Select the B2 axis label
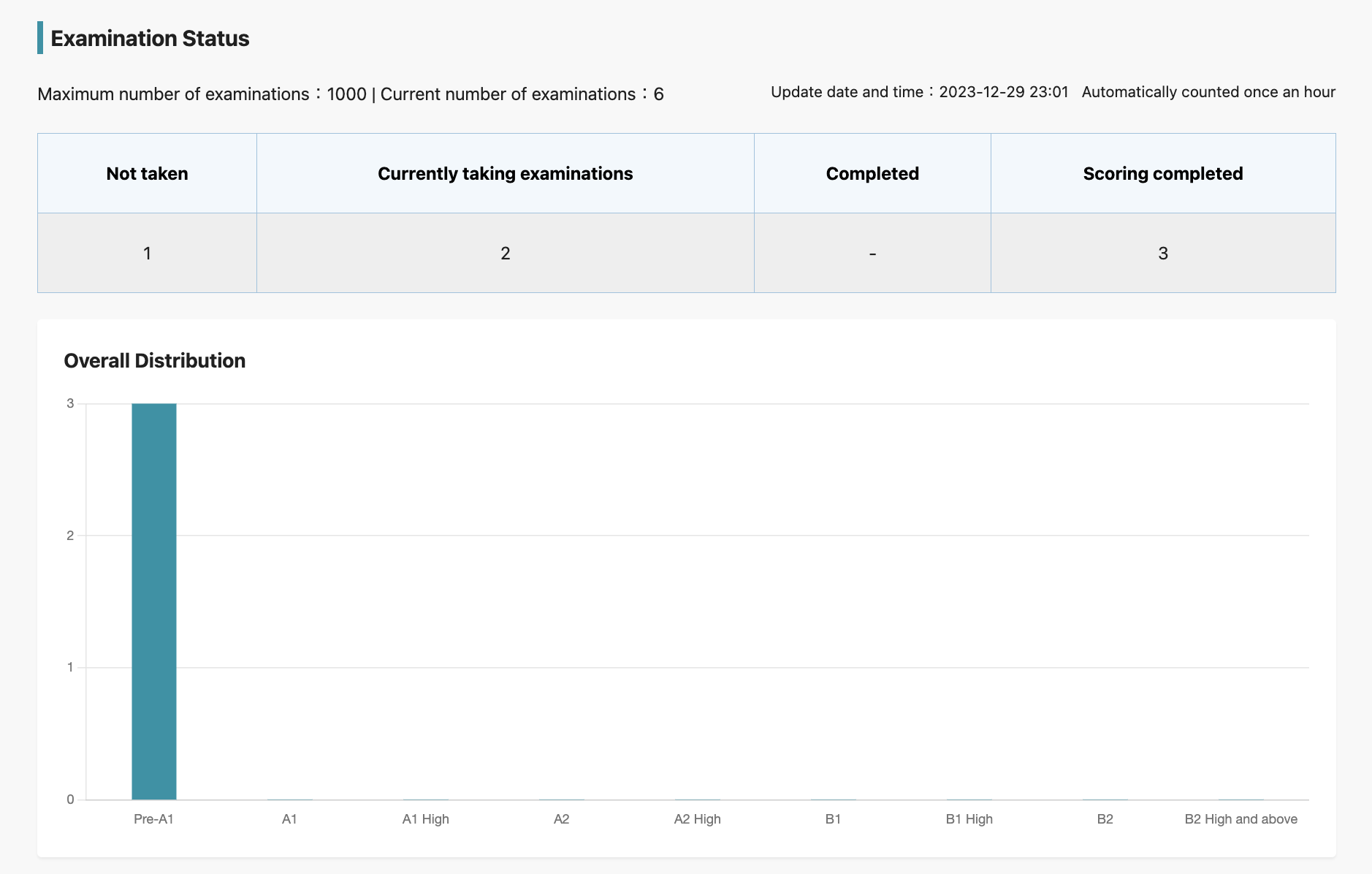1372x874 pixels. click(x=1104, y=818)
